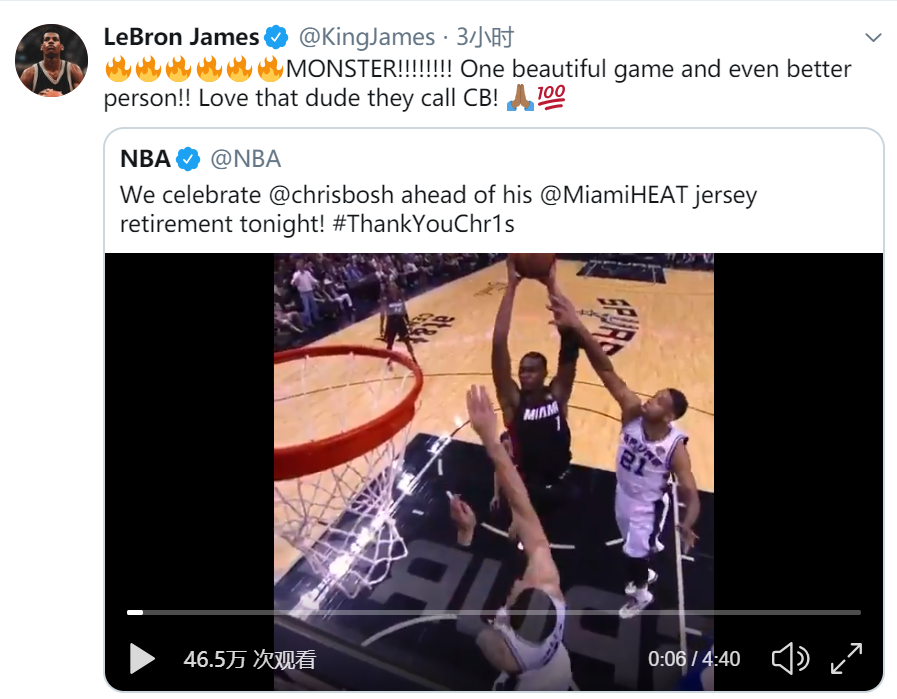Click the verified badge next to NBA

(188, 158)
